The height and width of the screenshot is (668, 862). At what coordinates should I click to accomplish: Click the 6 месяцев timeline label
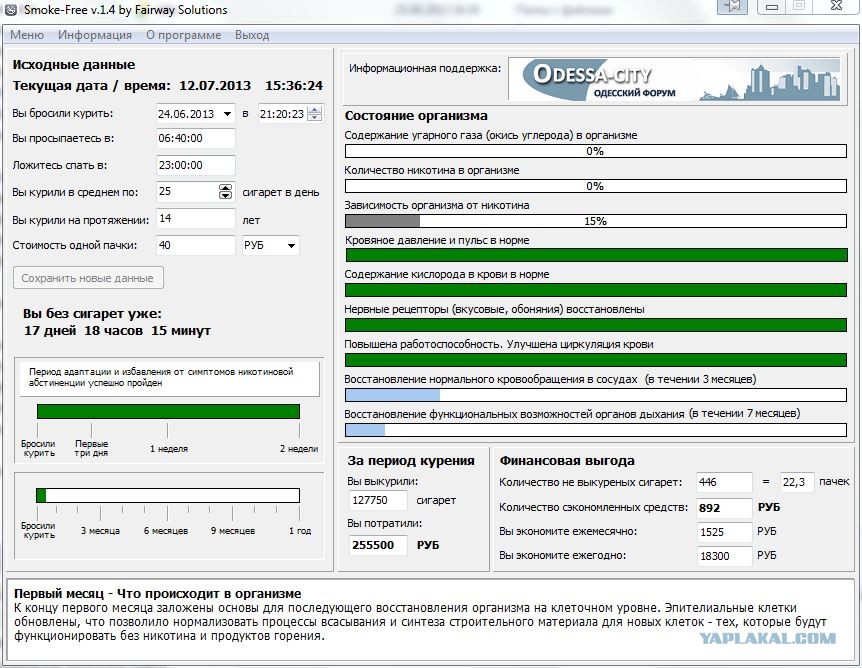tap(166, 531)
